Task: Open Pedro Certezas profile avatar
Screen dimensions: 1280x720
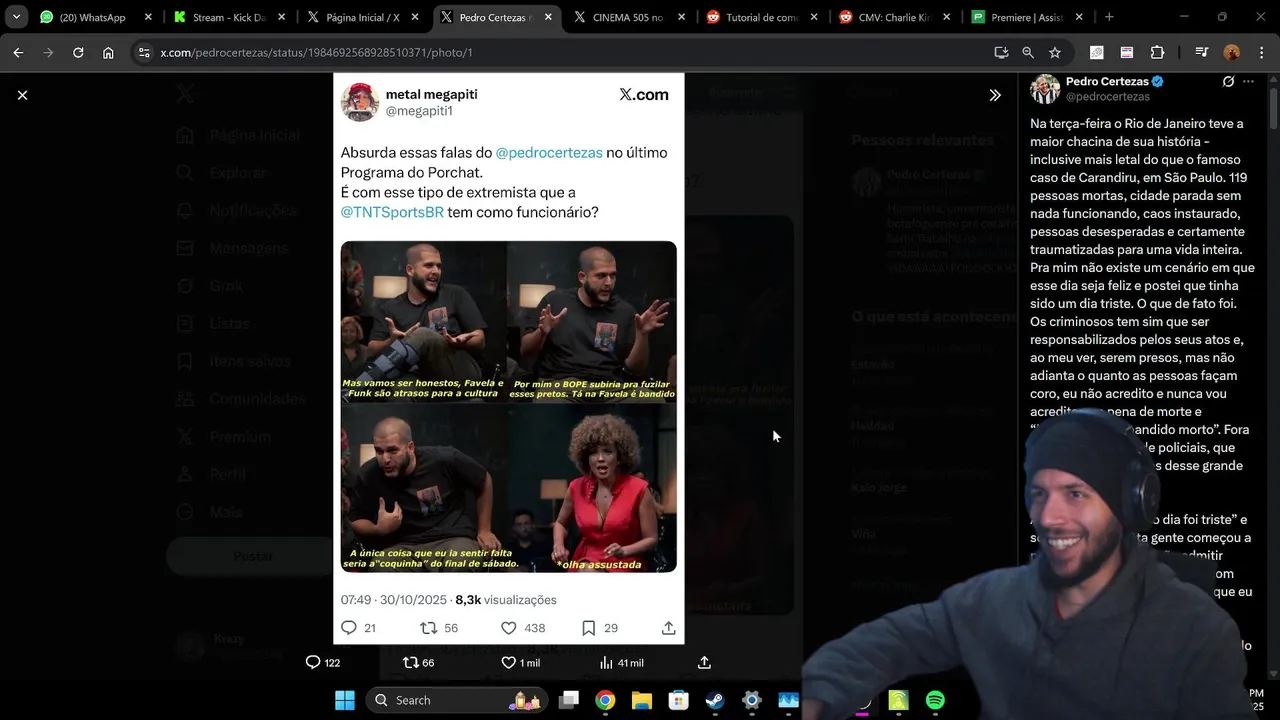Action: [1045, 89]
